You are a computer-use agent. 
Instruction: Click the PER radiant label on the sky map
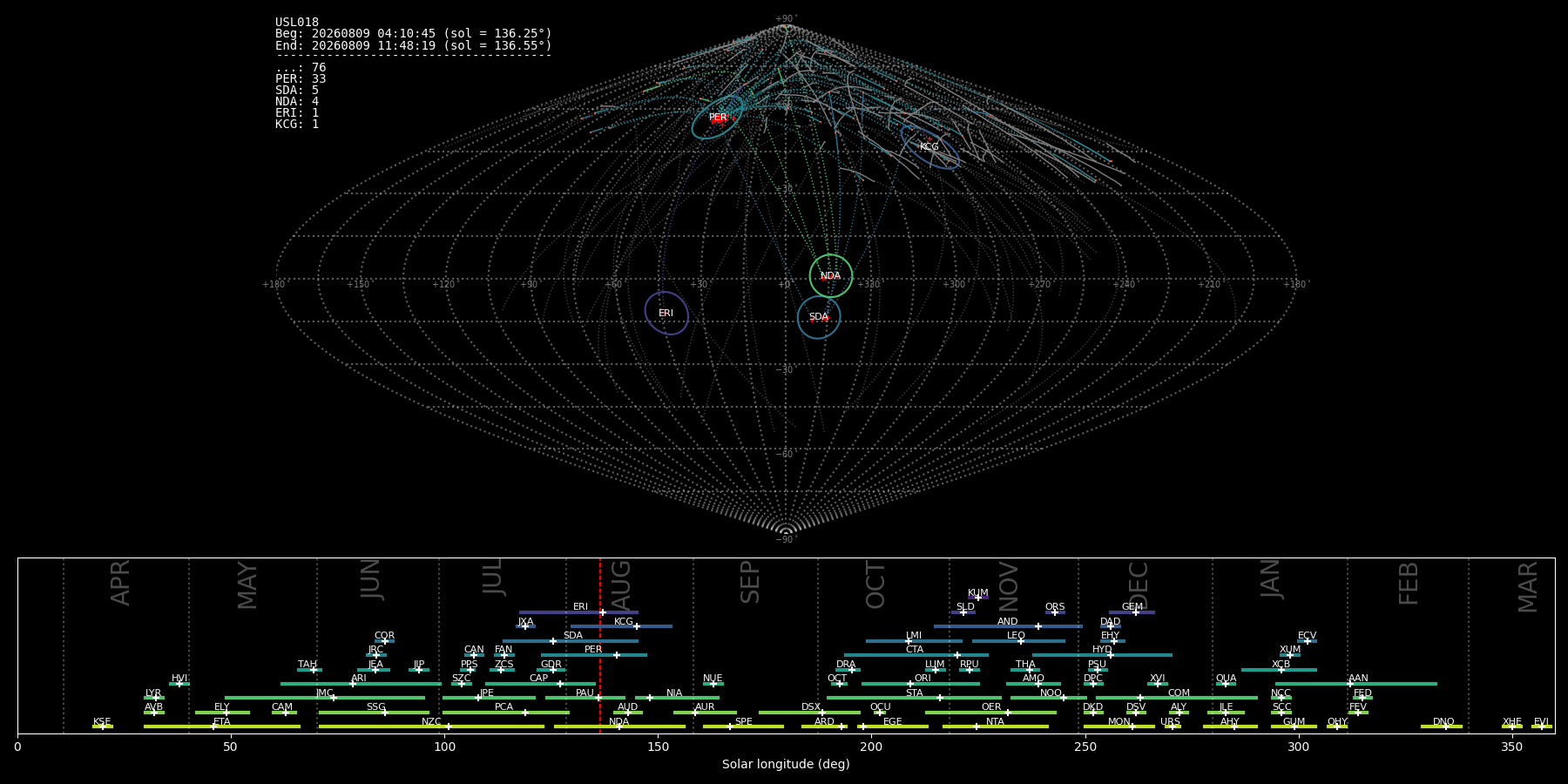[717, 118]
